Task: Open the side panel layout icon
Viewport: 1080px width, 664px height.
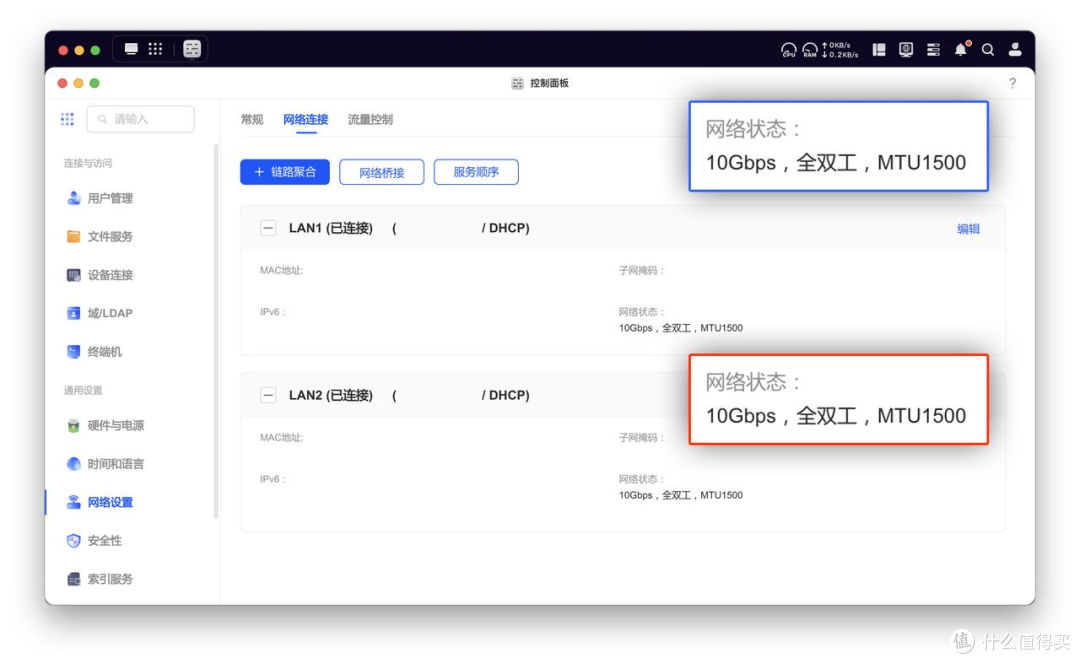Action: click(879, 50)
